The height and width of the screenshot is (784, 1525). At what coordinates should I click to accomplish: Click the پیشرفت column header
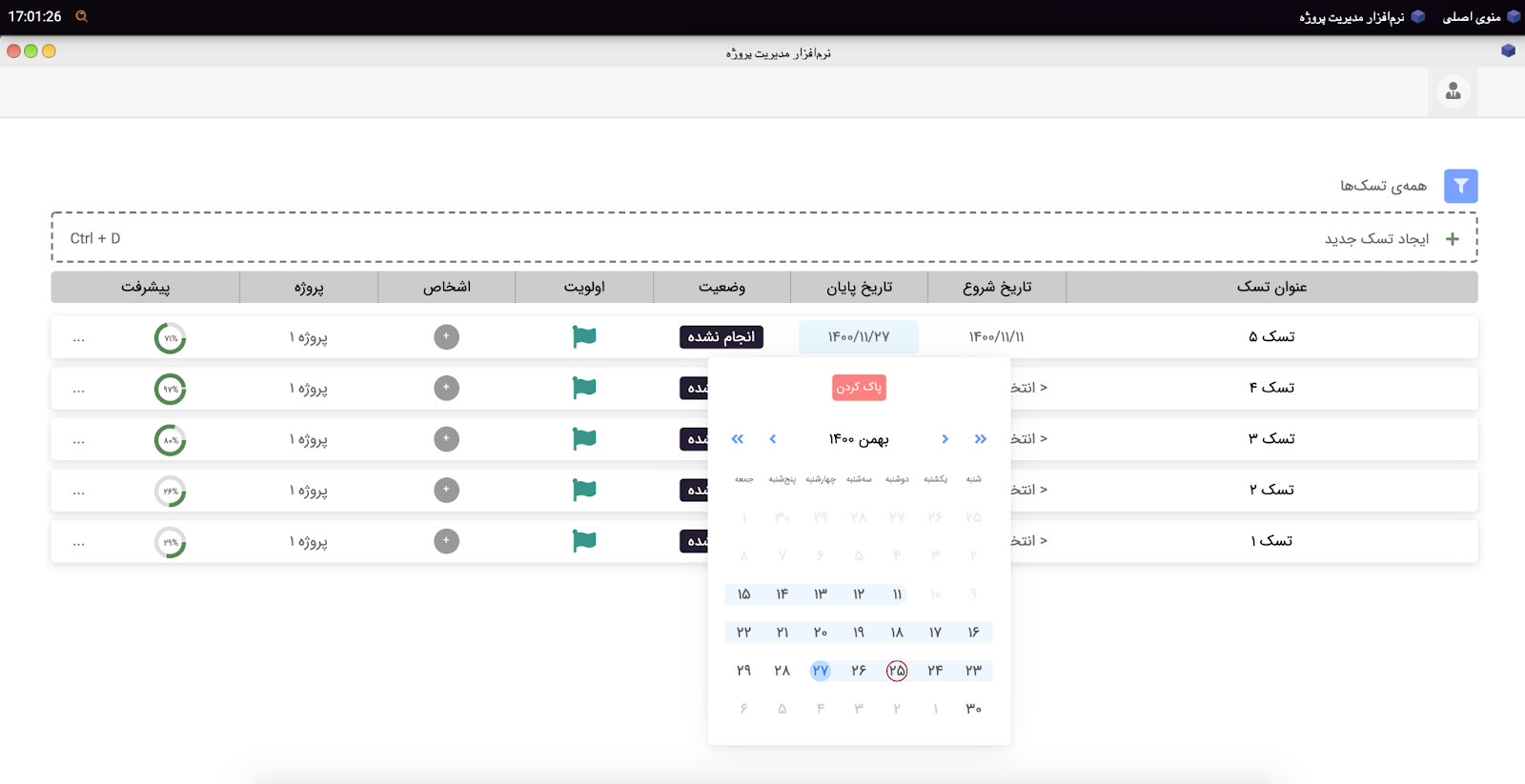pos(146,287)
